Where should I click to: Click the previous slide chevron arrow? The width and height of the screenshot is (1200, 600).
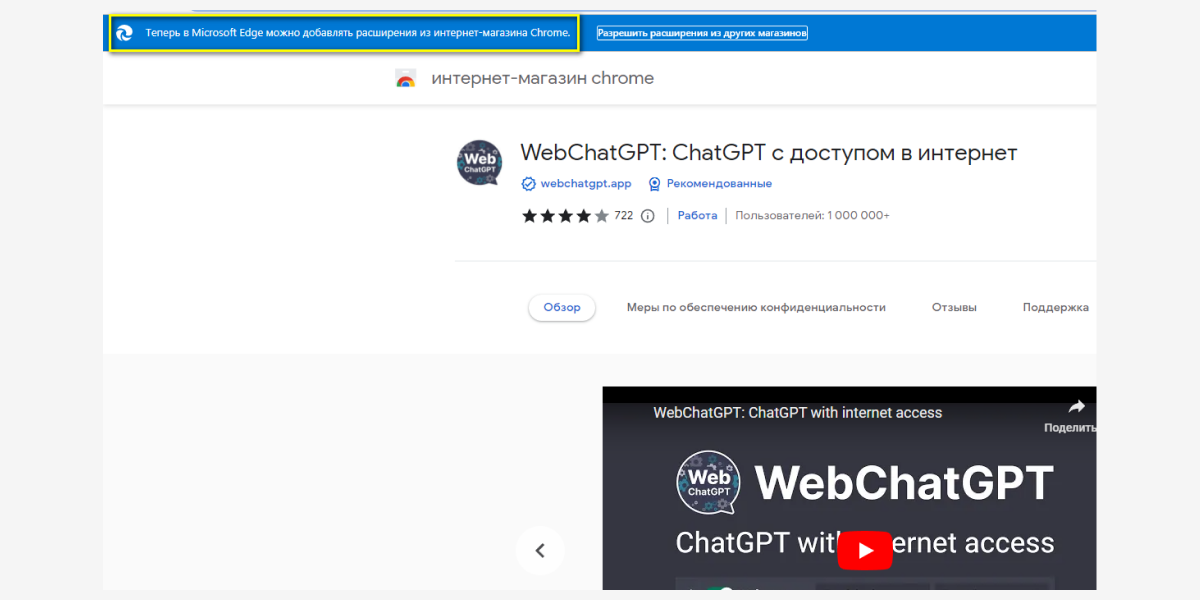[x=540, y=550]
